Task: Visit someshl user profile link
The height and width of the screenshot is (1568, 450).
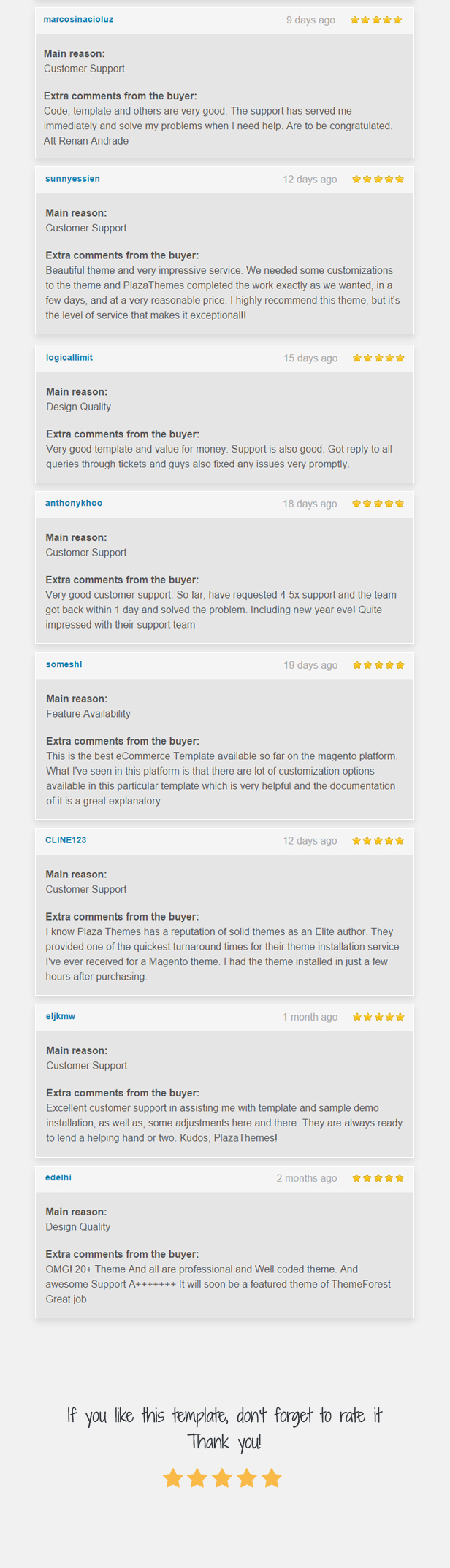Action: click(64, 664)
